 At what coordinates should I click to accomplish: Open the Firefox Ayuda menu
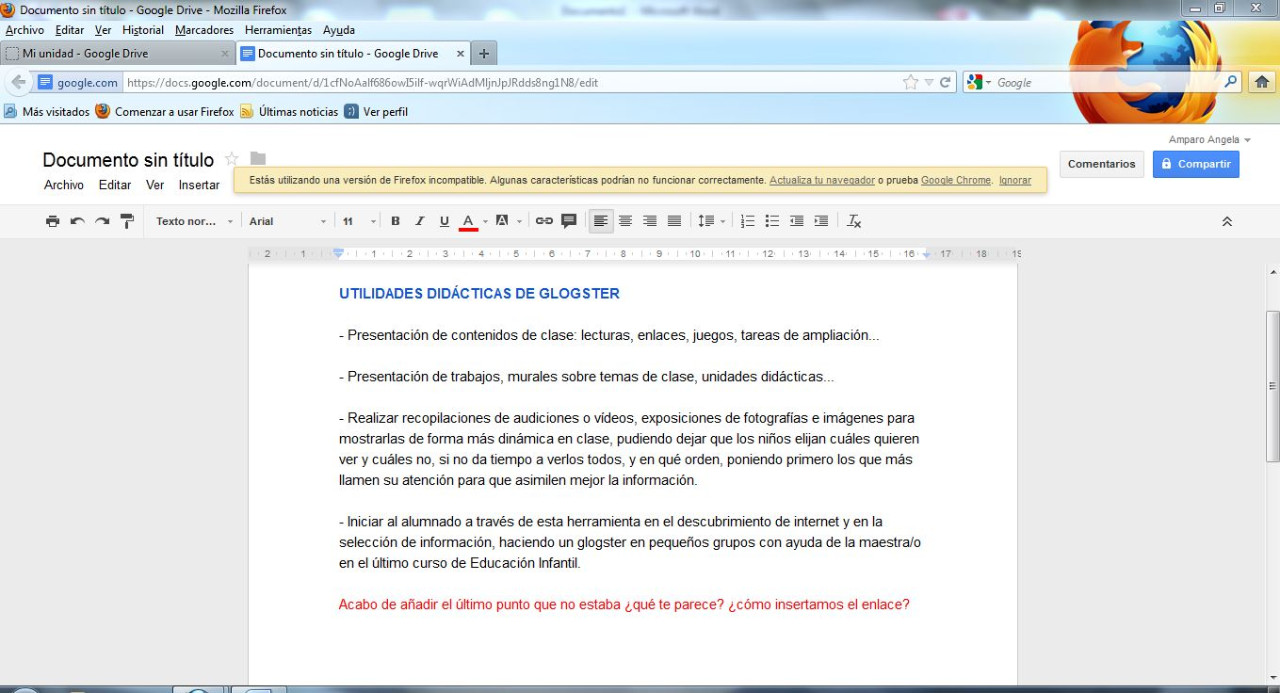(339, 30)
